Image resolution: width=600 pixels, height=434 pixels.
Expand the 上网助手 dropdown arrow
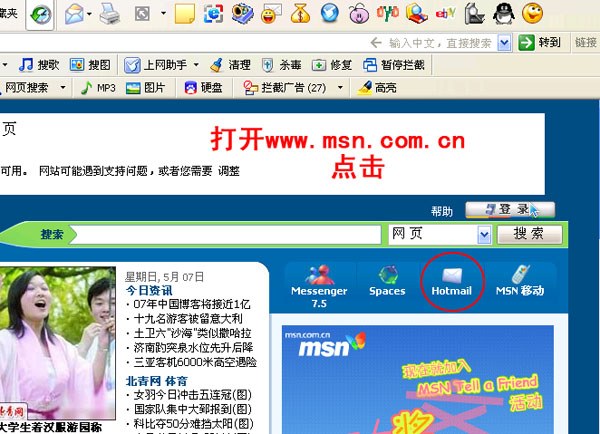point(196,65)
